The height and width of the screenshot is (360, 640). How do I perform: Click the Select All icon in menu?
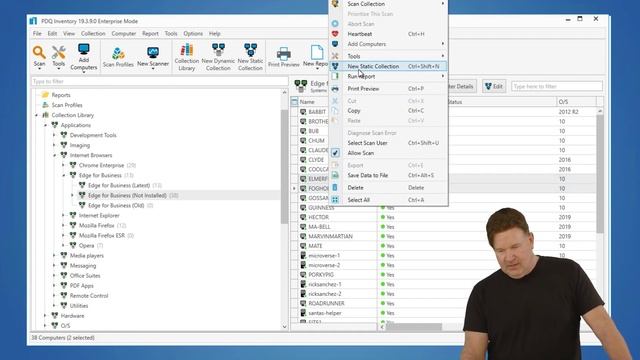335,200
